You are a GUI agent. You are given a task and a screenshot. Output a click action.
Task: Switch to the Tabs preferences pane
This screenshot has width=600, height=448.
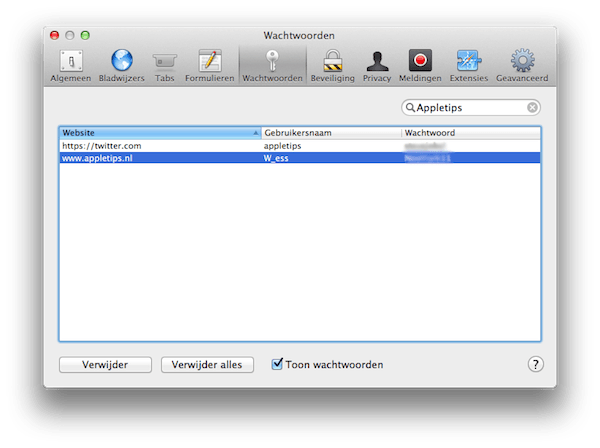[165, 66]
